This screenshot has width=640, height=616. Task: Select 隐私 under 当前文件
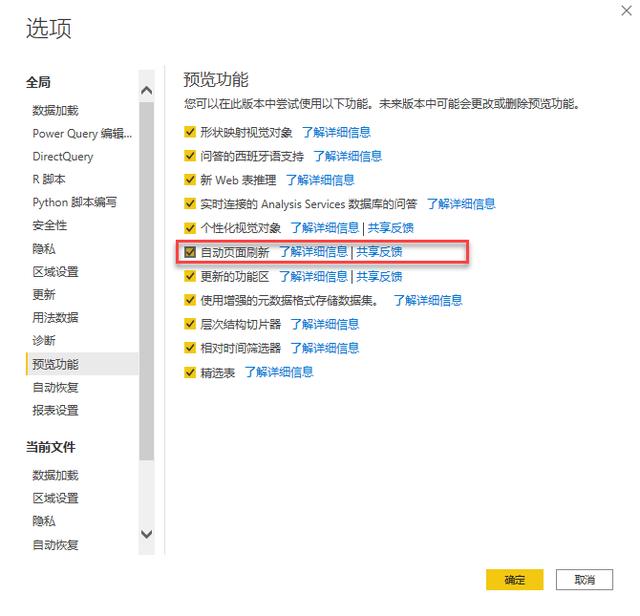coord(44,521)
